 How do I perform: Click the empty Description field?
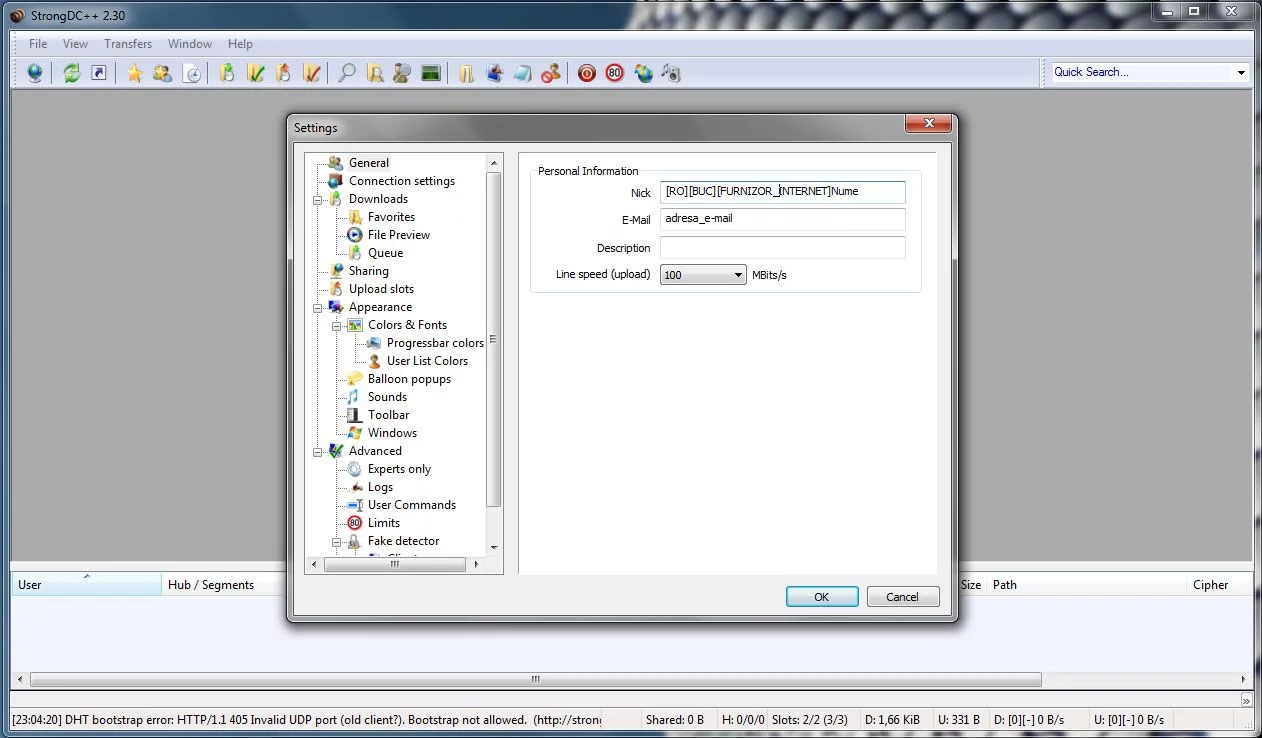(x=783, y=247)
